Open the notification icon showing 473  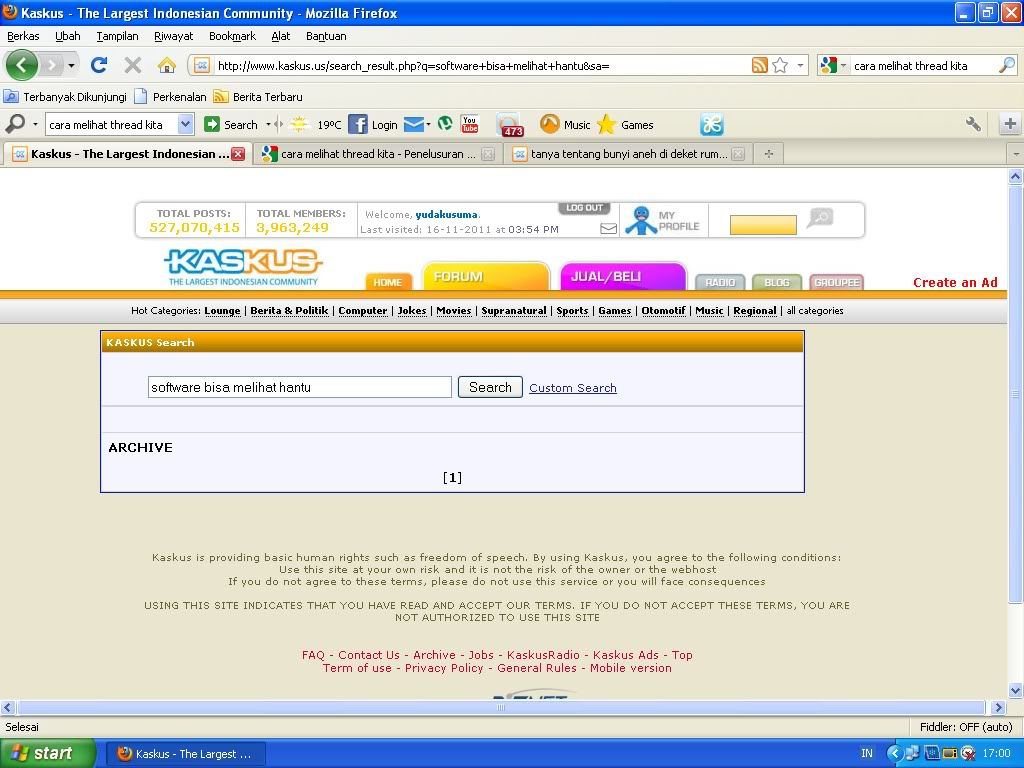[509, 125]
